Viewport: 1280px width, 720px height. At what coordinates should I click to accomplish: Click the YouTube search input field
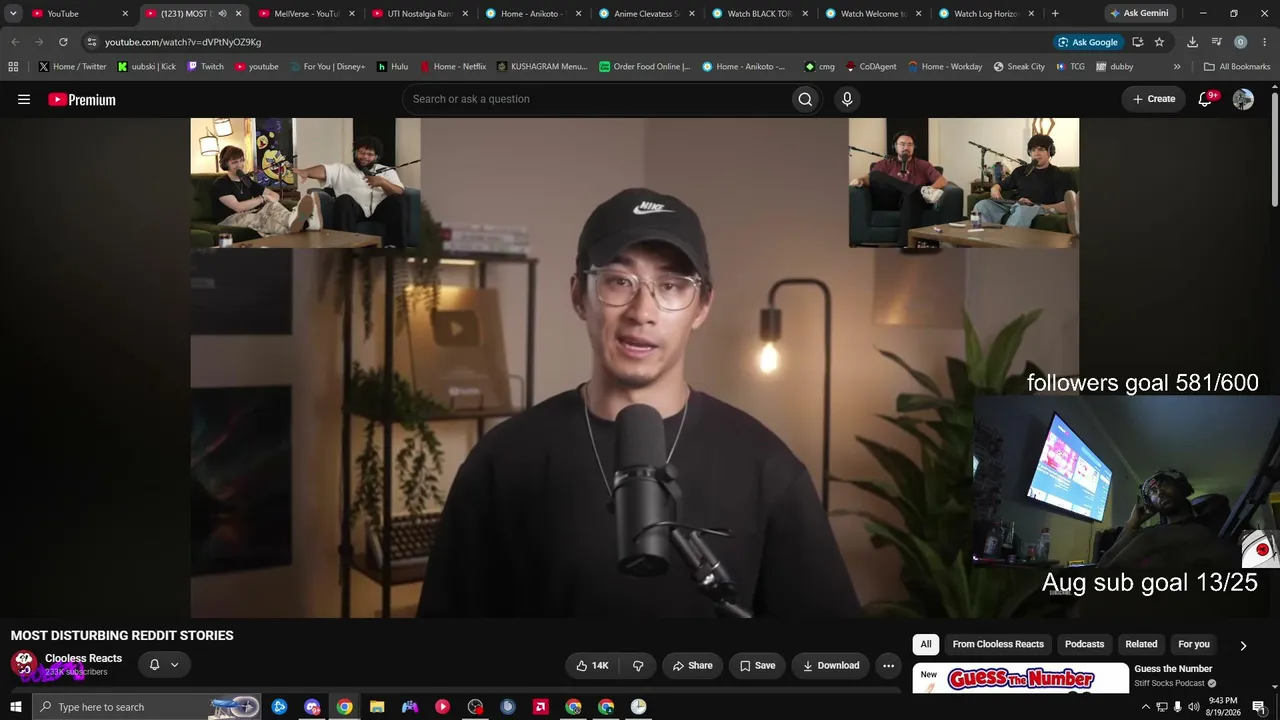pos(598,99)
